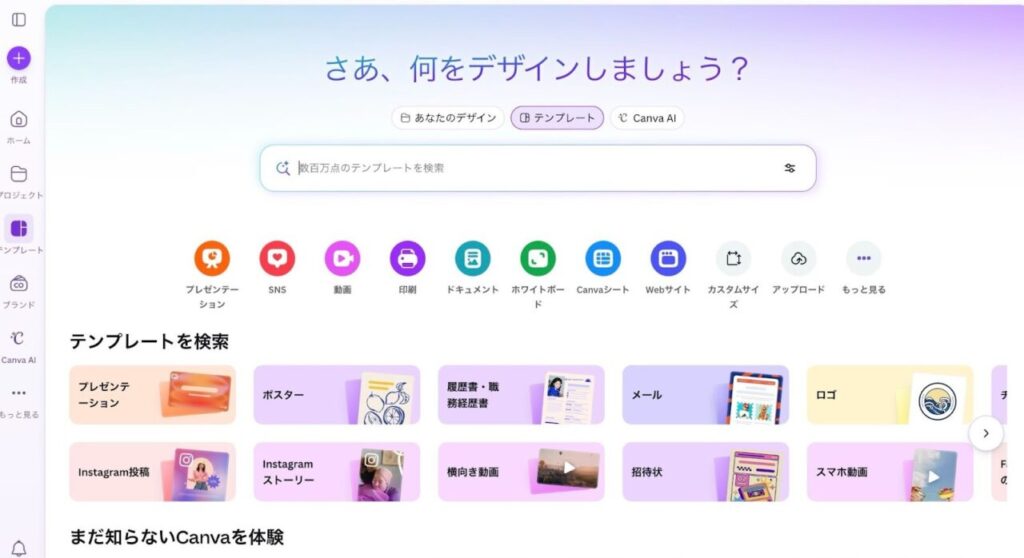Select the green Whiteboard icon

(537, 258)
